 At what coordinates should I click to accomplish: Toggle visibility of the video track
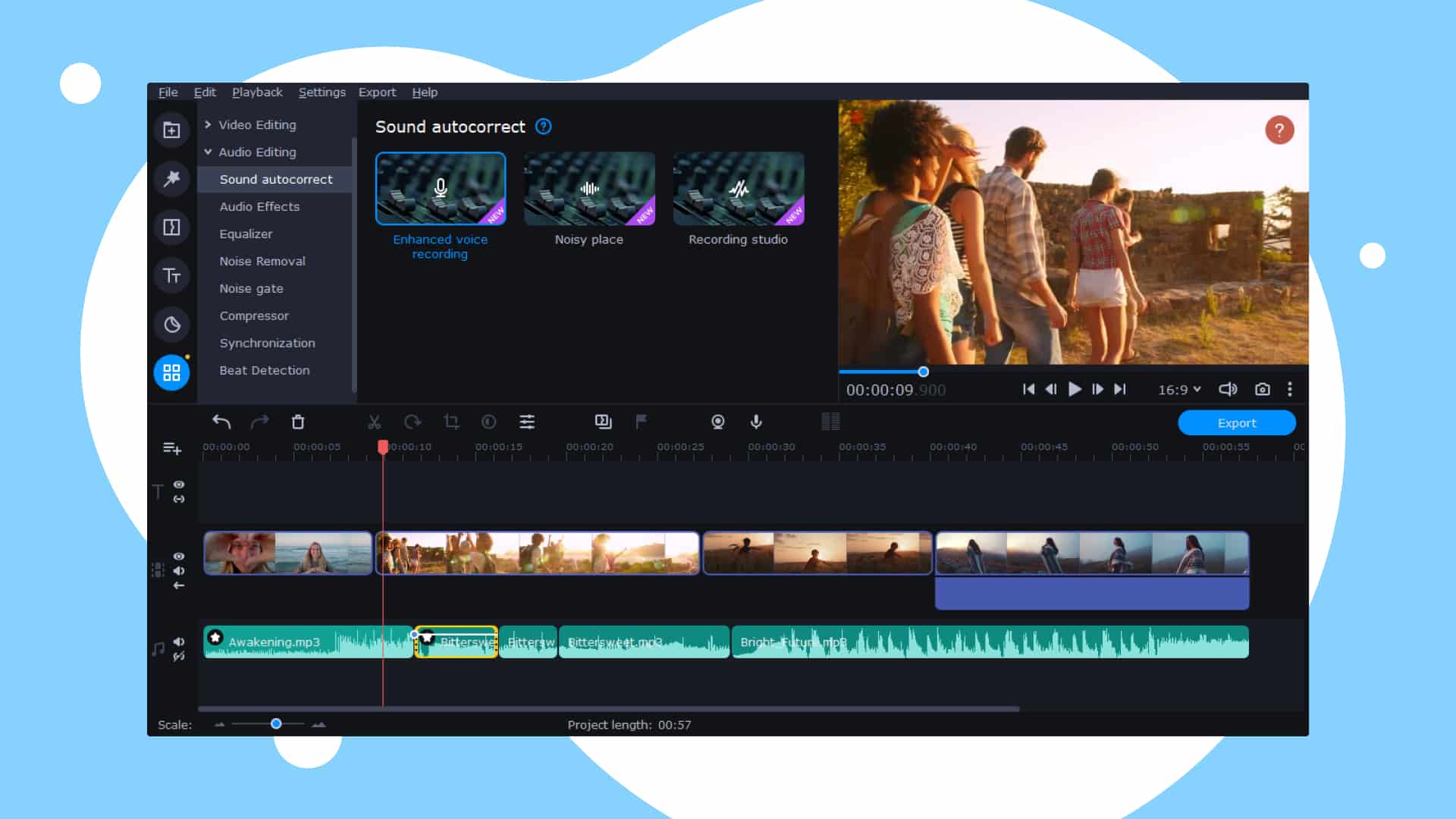[x=179, y=556]
